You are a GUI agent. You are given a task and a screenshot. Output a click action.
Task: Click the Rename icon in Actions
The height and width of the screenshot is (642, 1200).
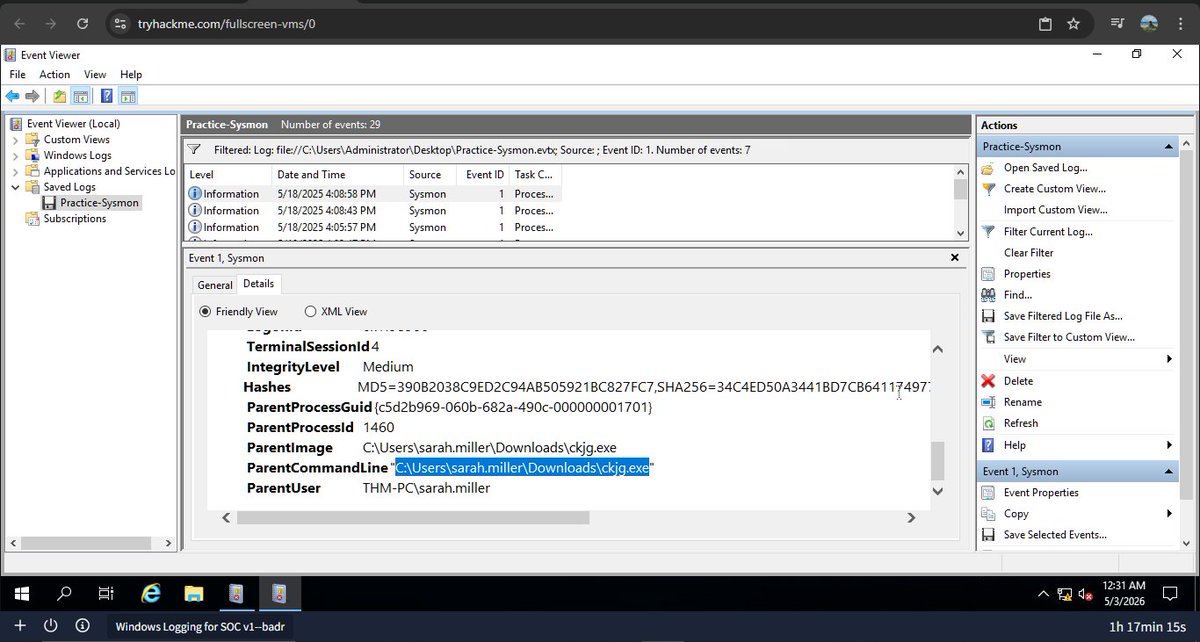coord(988,402)
